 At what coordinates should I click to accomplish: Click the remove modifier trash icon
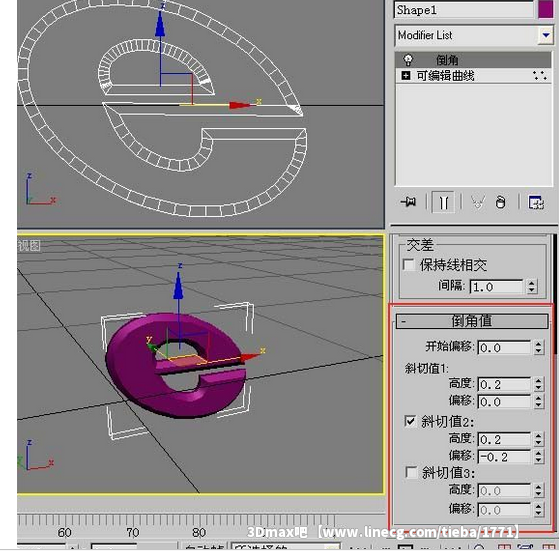[501, 202]
